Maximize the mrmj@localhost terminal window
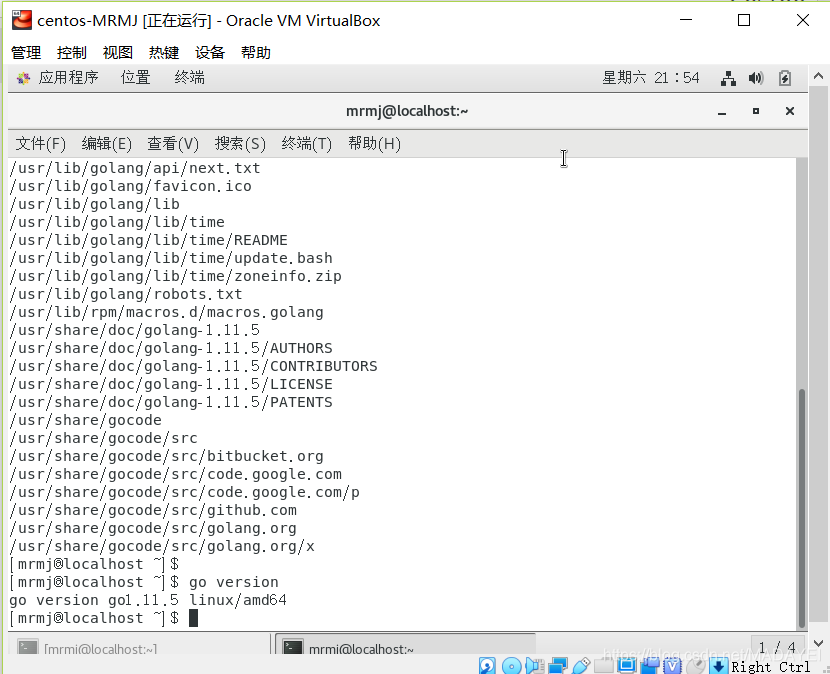830x674 pixels. pos(756,111)
